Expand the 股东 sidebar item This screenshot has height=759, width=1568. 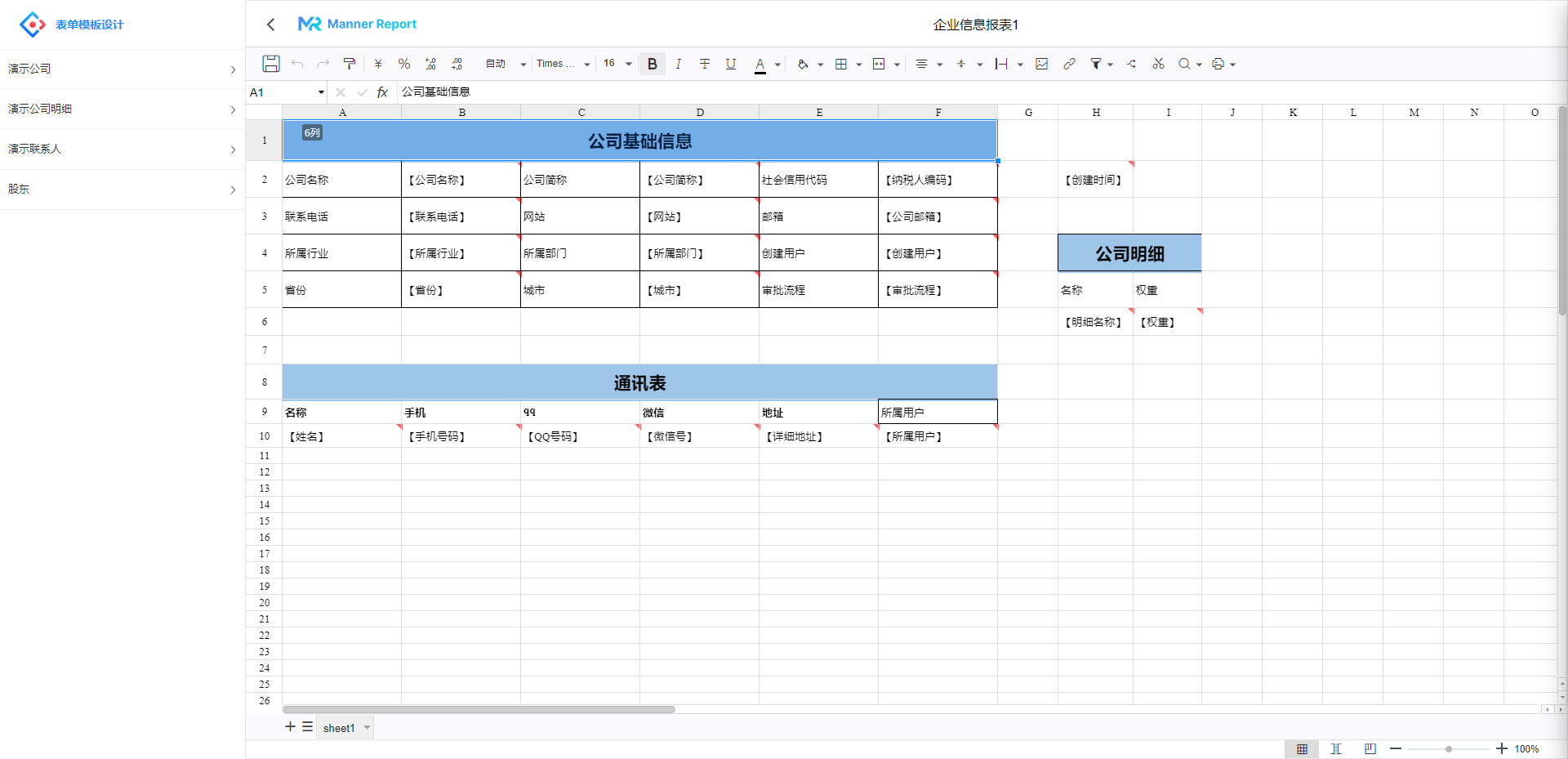click(x=122, y=190)
